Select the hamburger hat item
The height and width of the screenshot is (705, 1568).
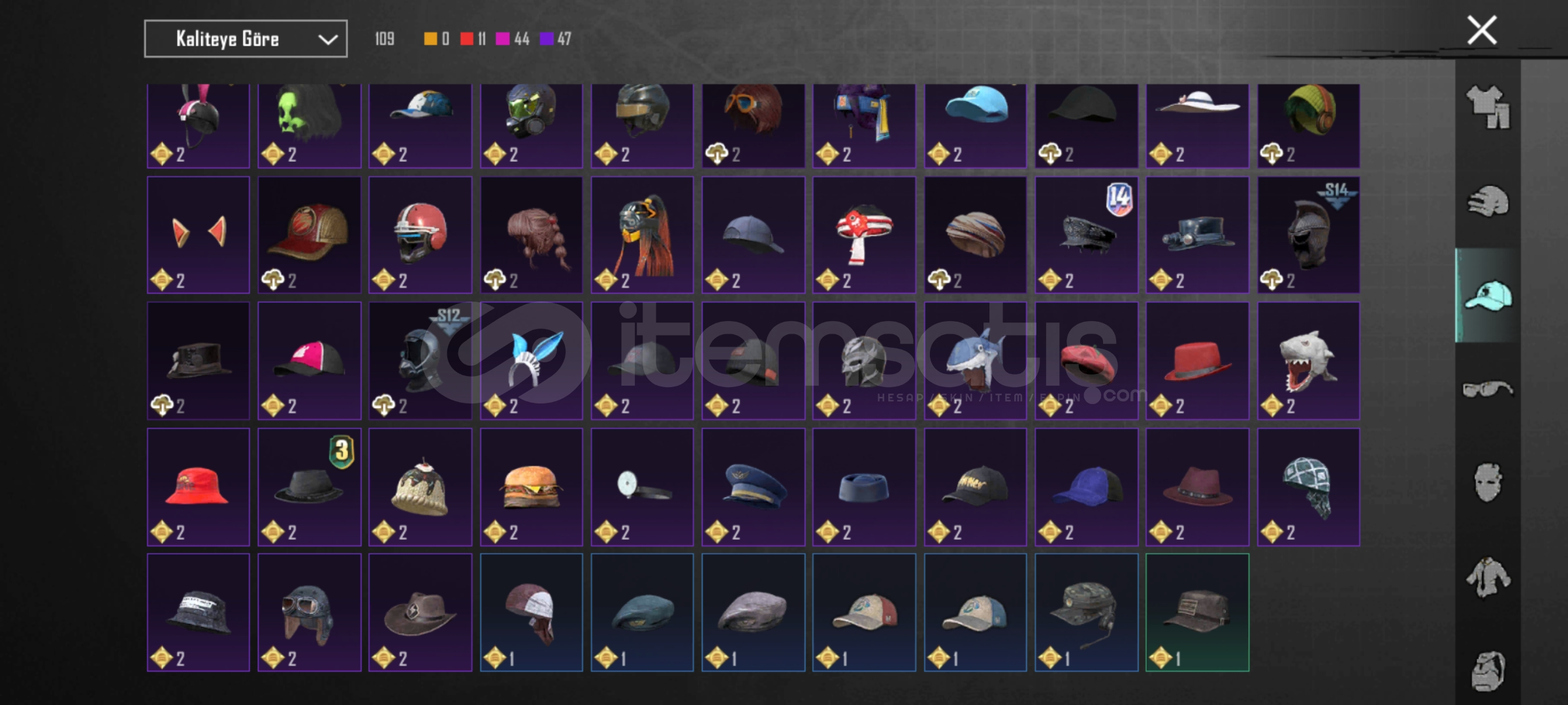pos(532,487)
